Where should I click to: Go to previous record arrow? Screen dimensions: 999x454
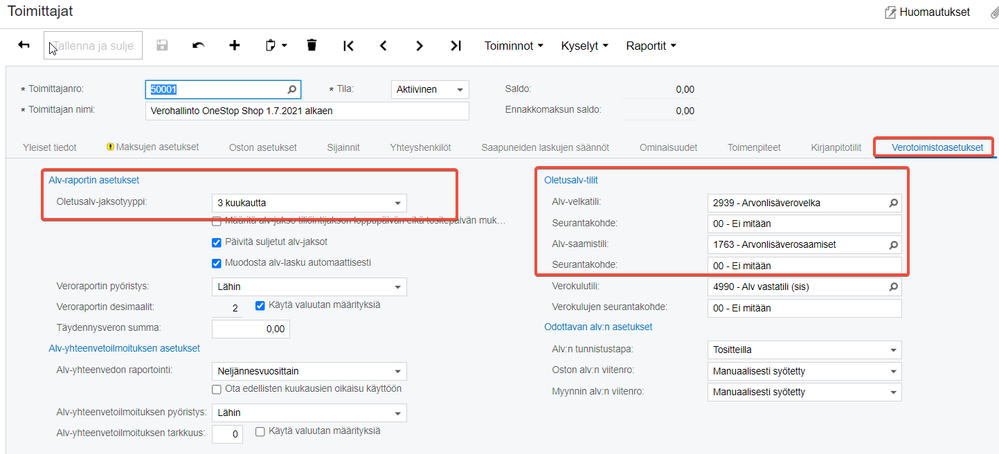point(383,45)
